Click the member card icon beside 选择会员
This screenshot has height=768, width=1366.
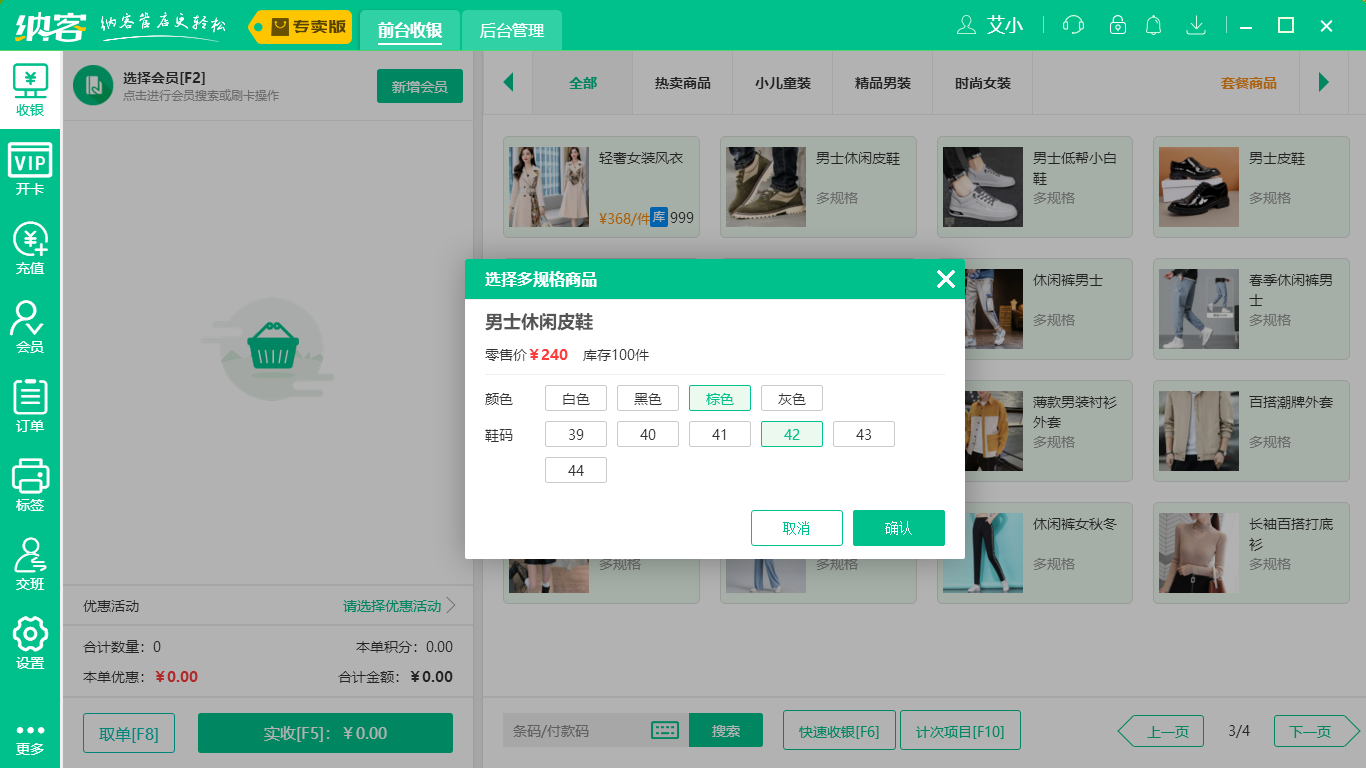point(93,85)
